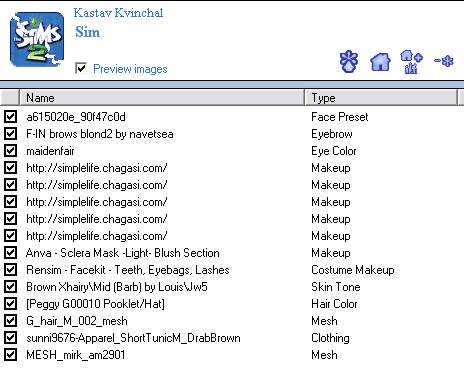
Task: Uncheck the F-IN brows blond2 checkbox
Action: 10,134
